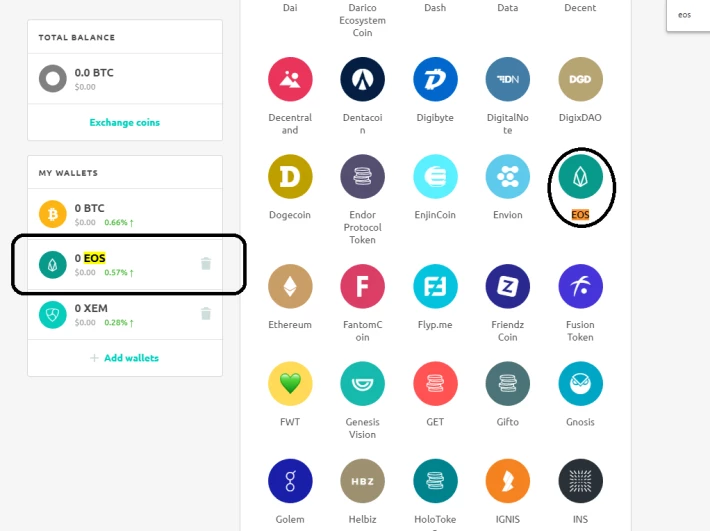Click the Bitcoin wallet orange icon
The height and width of the screenshot is (531, 710).
point(53,214)
